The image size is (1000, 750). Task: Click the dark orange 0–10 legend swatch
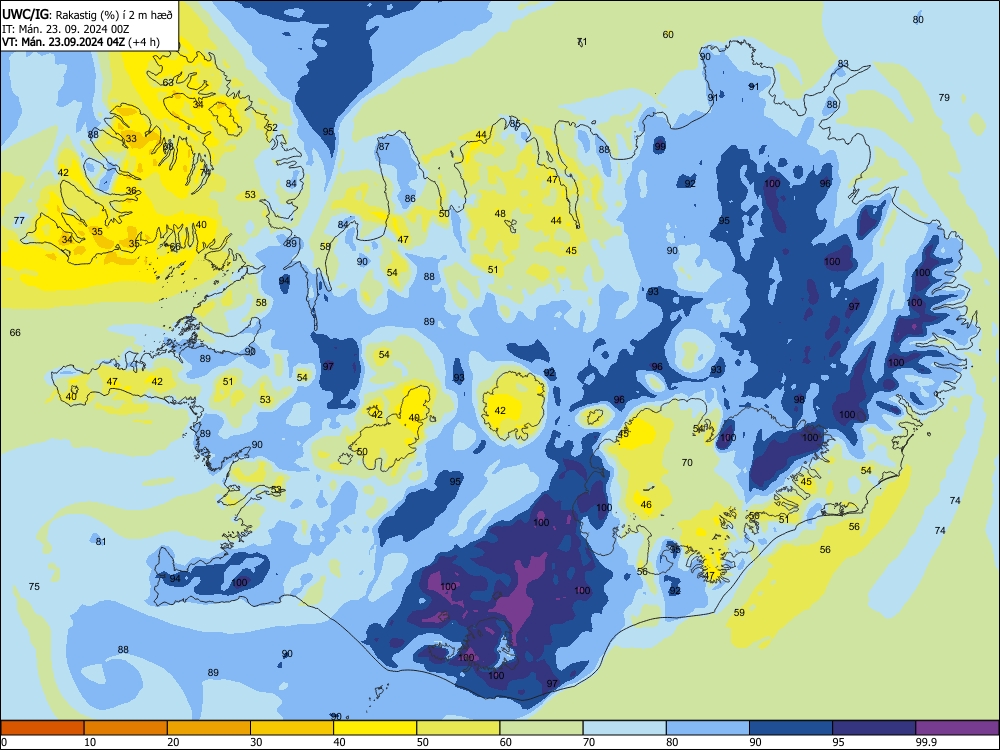(x=42, y=728)
